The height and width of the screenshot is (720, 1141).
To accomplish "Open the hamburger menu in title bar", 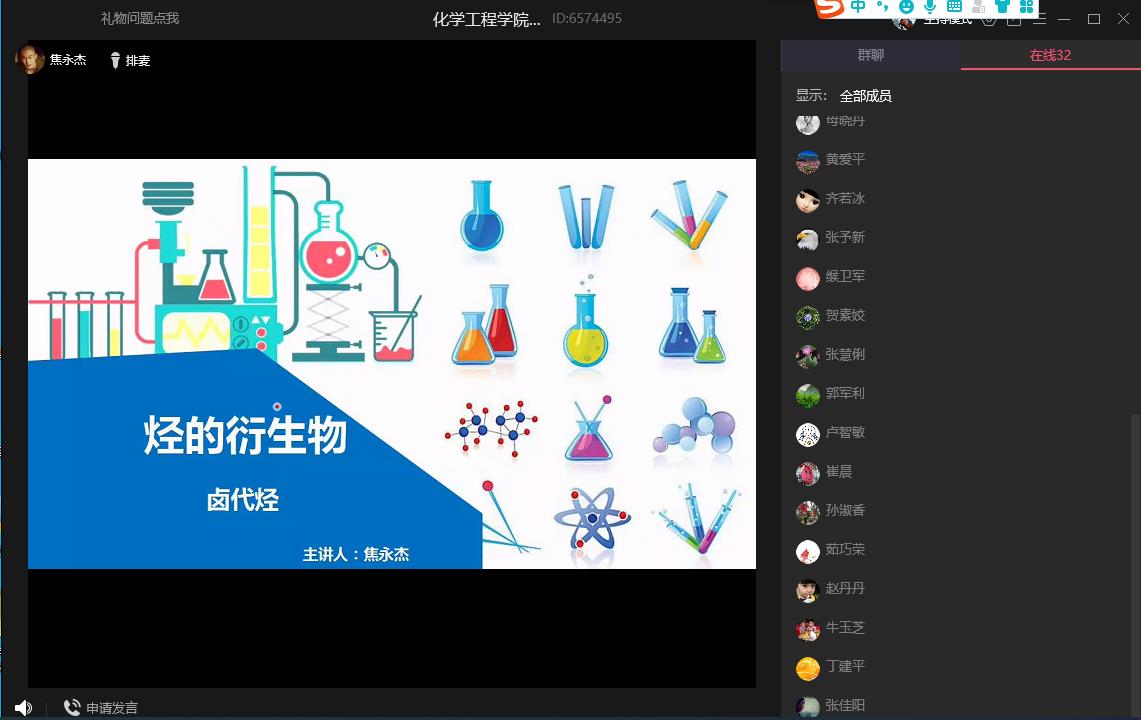I will pos(1040,19).
